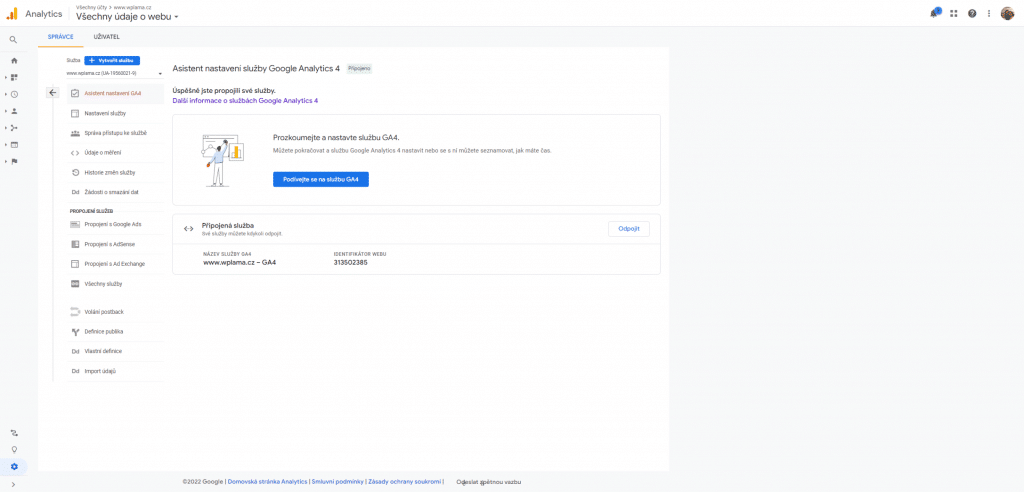Open Import údajů
This screenshot has height=492, width=1024.
click(116, 371)
